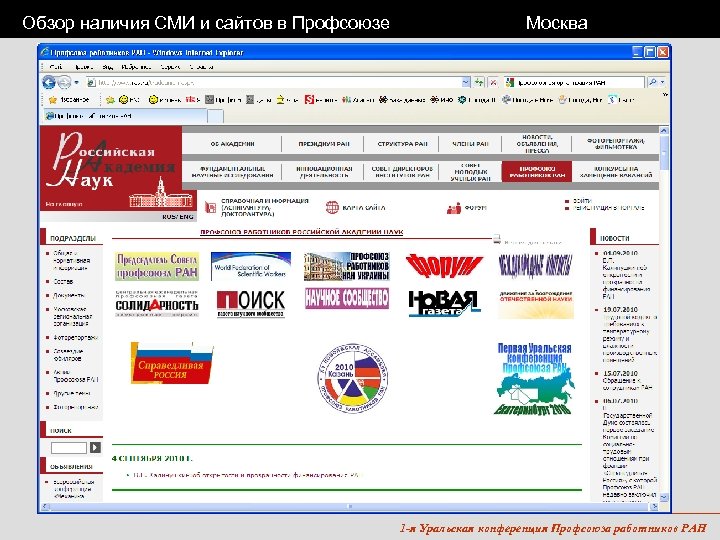Open the site map globe icon
This screenshot has height=540, width=720.
point(332,208)
